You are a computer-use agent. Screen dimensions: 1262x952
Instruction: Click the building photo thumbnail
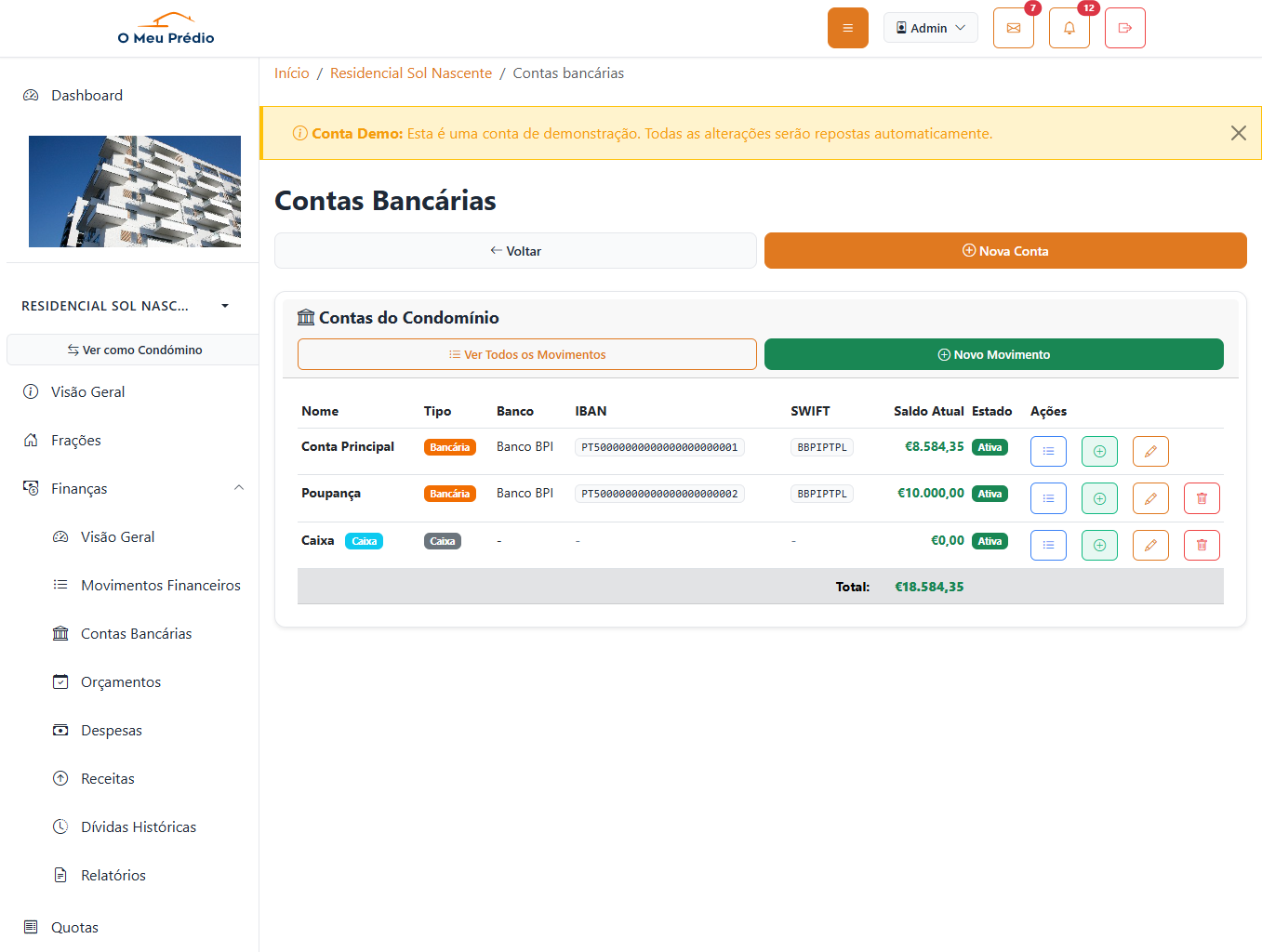(x=134, y=191)
